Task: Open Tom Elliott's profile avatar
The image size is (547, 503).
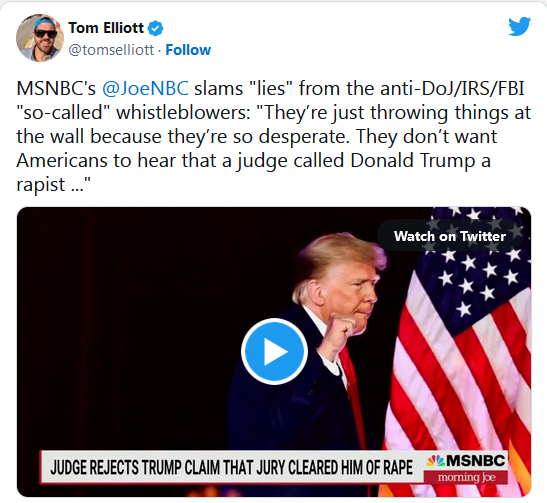Action: (x=40, y=38)
